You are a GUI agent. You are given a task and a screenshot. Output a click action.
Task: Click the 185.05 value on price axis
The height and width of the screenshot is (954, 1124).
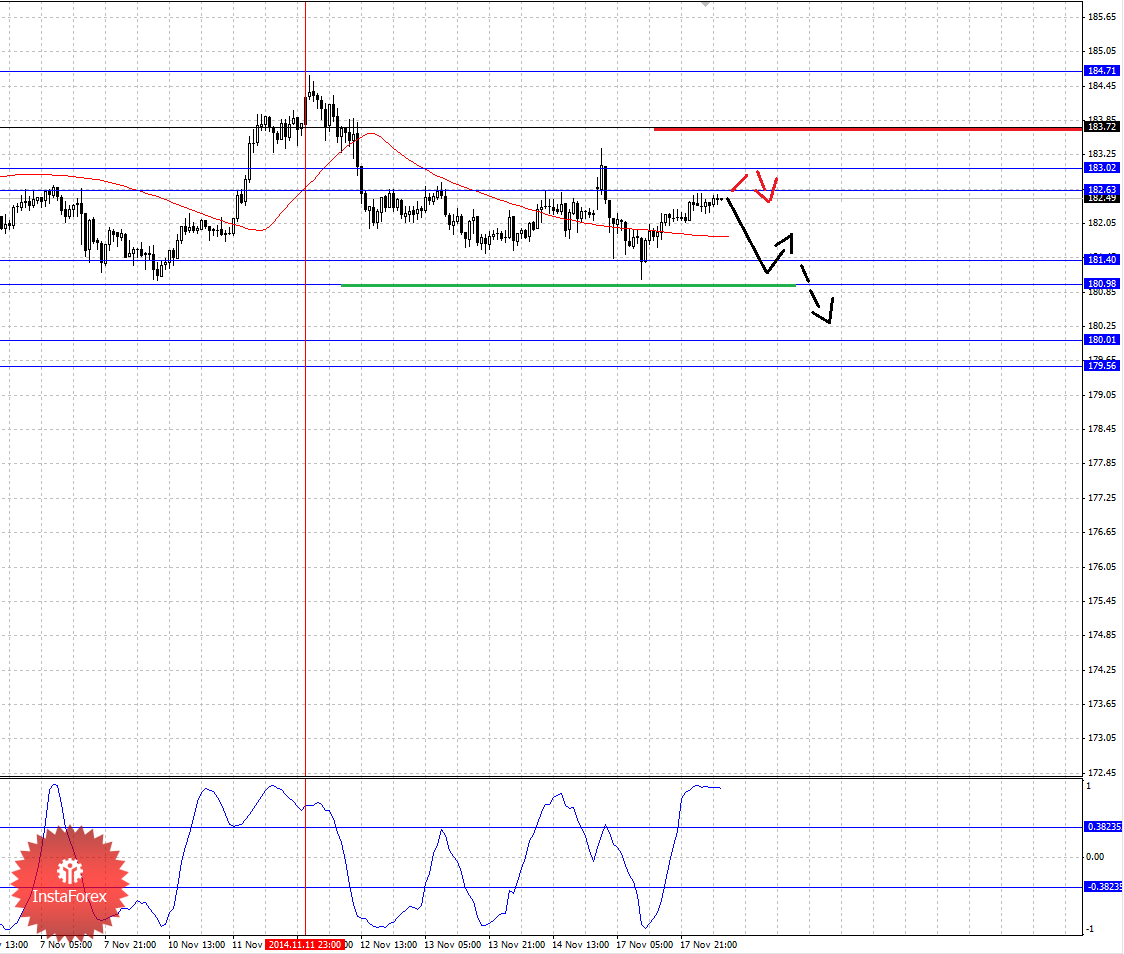pos(1102,51)
